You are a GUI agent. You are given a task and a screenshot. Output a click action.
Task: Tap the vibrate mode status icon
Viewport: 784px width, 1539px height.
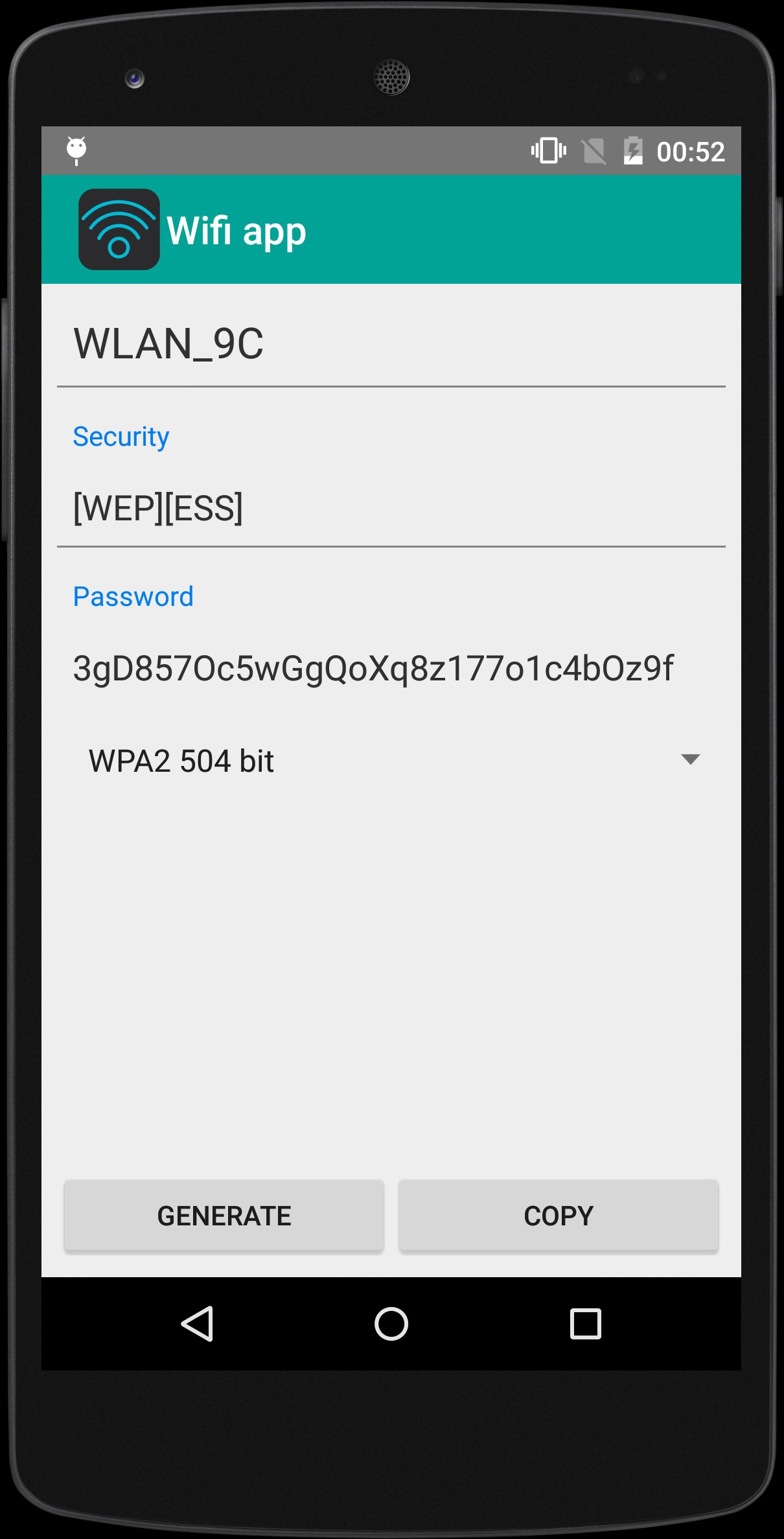coord(549,151)
